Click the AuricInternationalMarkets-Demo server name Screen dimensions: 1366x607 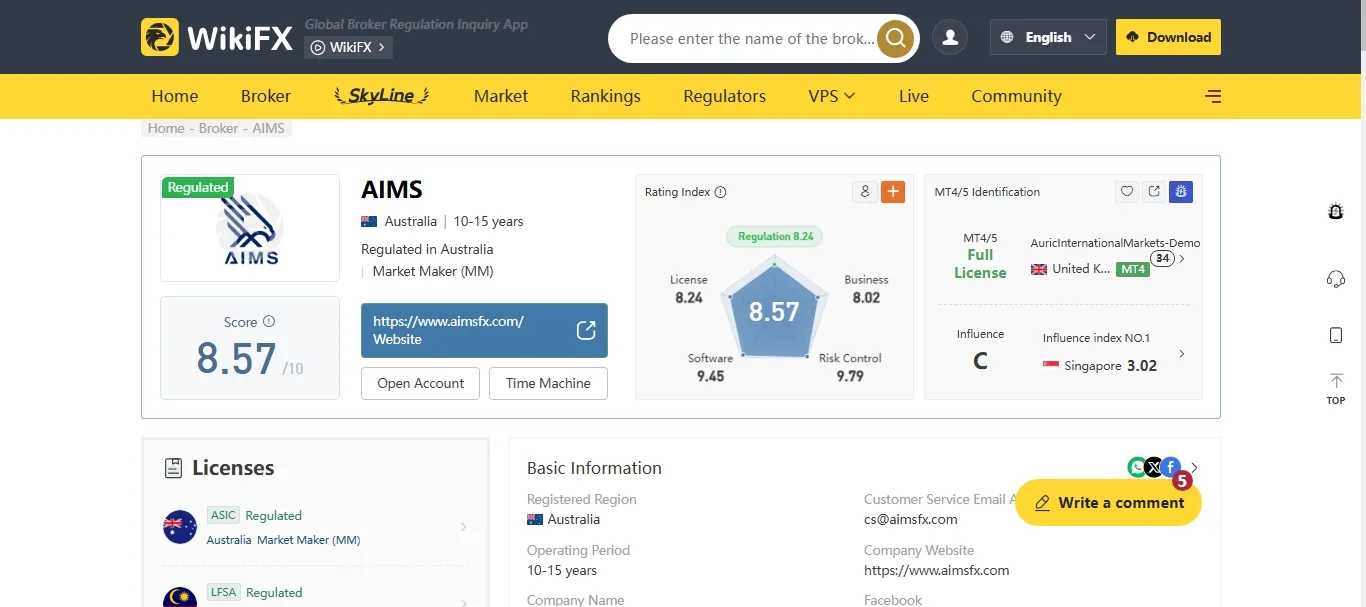(x=1115, y=243)
